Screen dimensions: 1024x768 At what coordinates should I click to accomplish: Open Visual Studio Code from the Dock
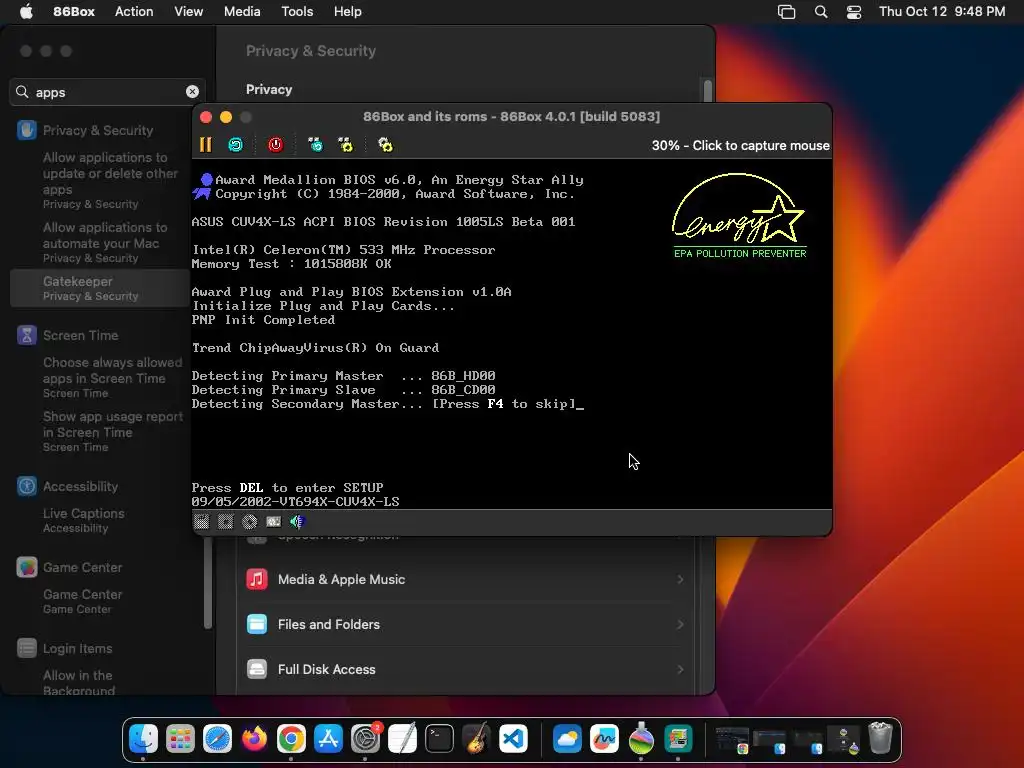click(x=513, y=739)
